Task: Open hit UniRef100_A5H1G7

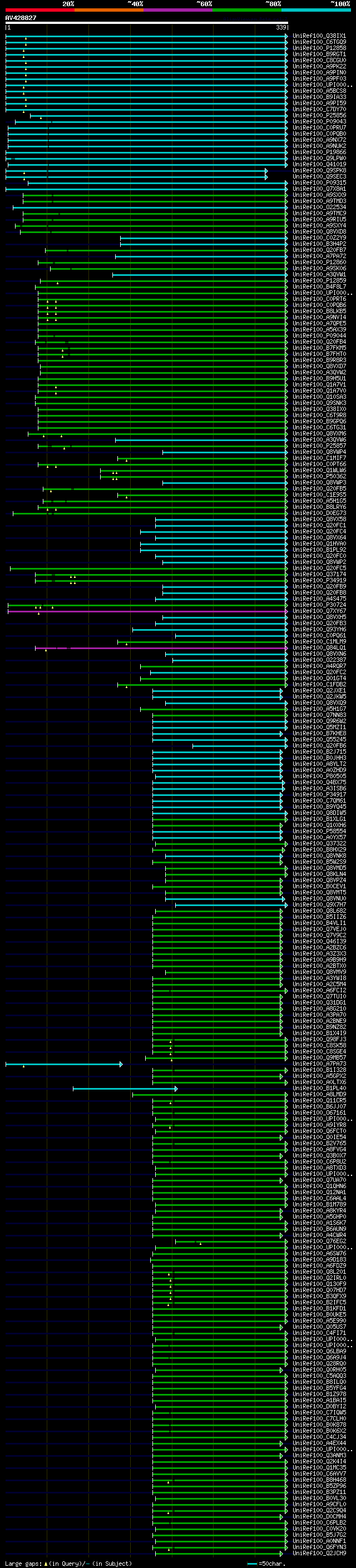Action: (x=319, y=709)
